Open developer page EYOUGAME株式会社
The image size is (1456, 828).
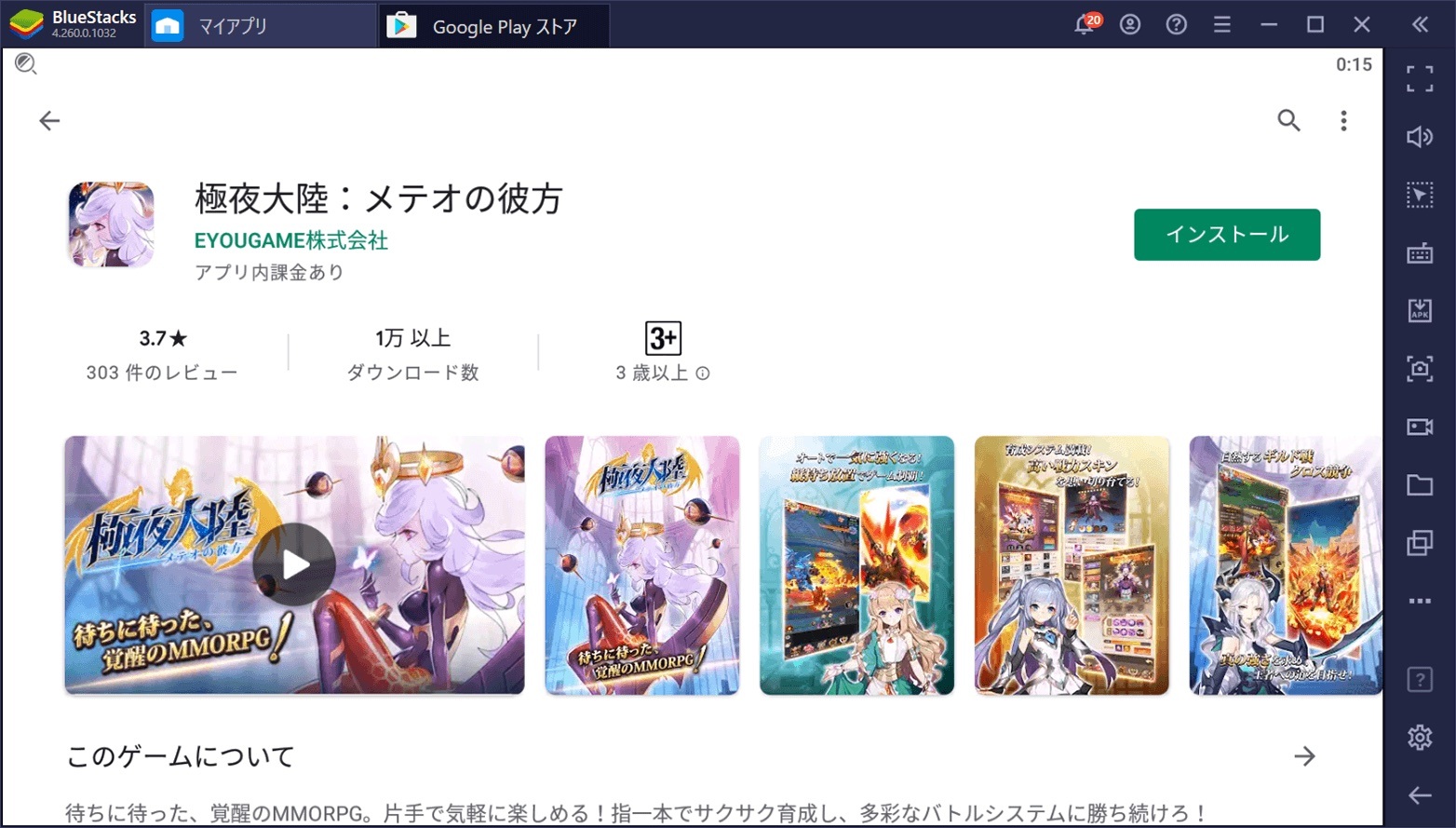[x=290, y=240]
